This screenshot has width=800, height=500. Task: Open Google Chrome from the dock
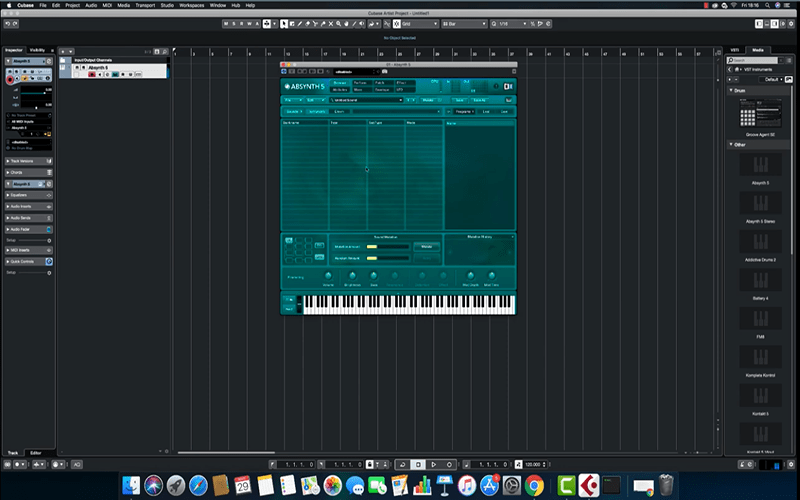tap(534, 485)
